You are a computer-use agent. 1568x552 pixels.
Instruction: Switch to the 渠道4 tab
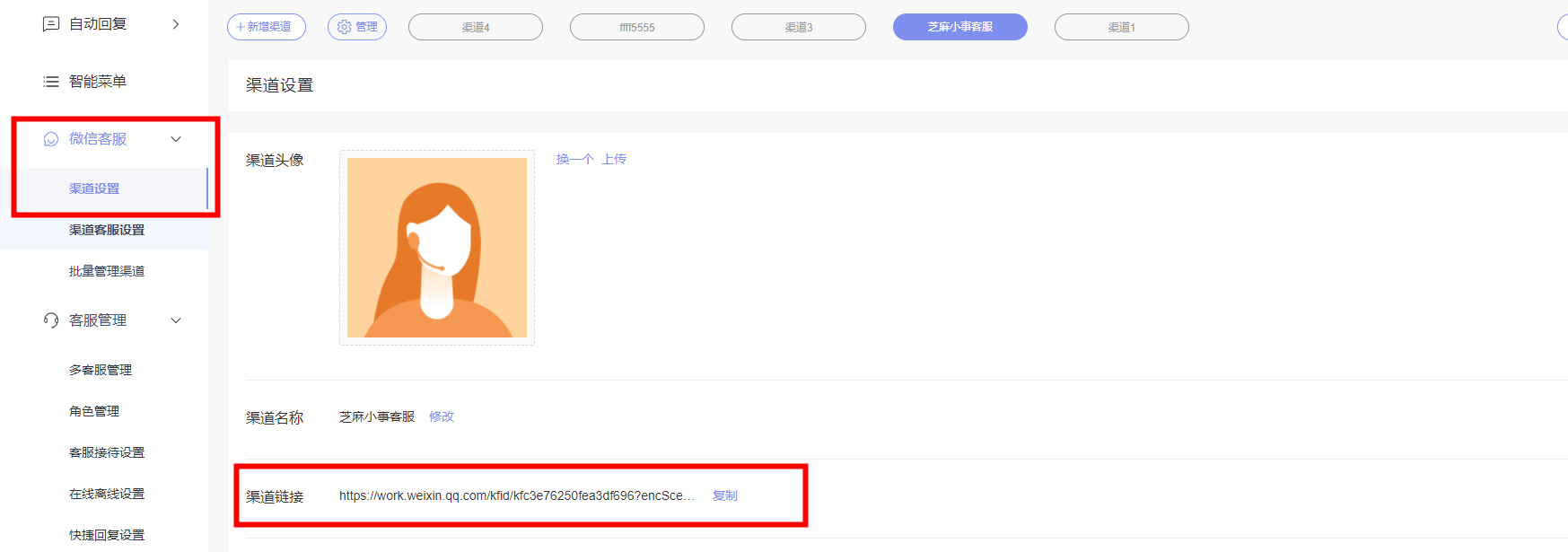pyautogui.click(x=476, y=27)
